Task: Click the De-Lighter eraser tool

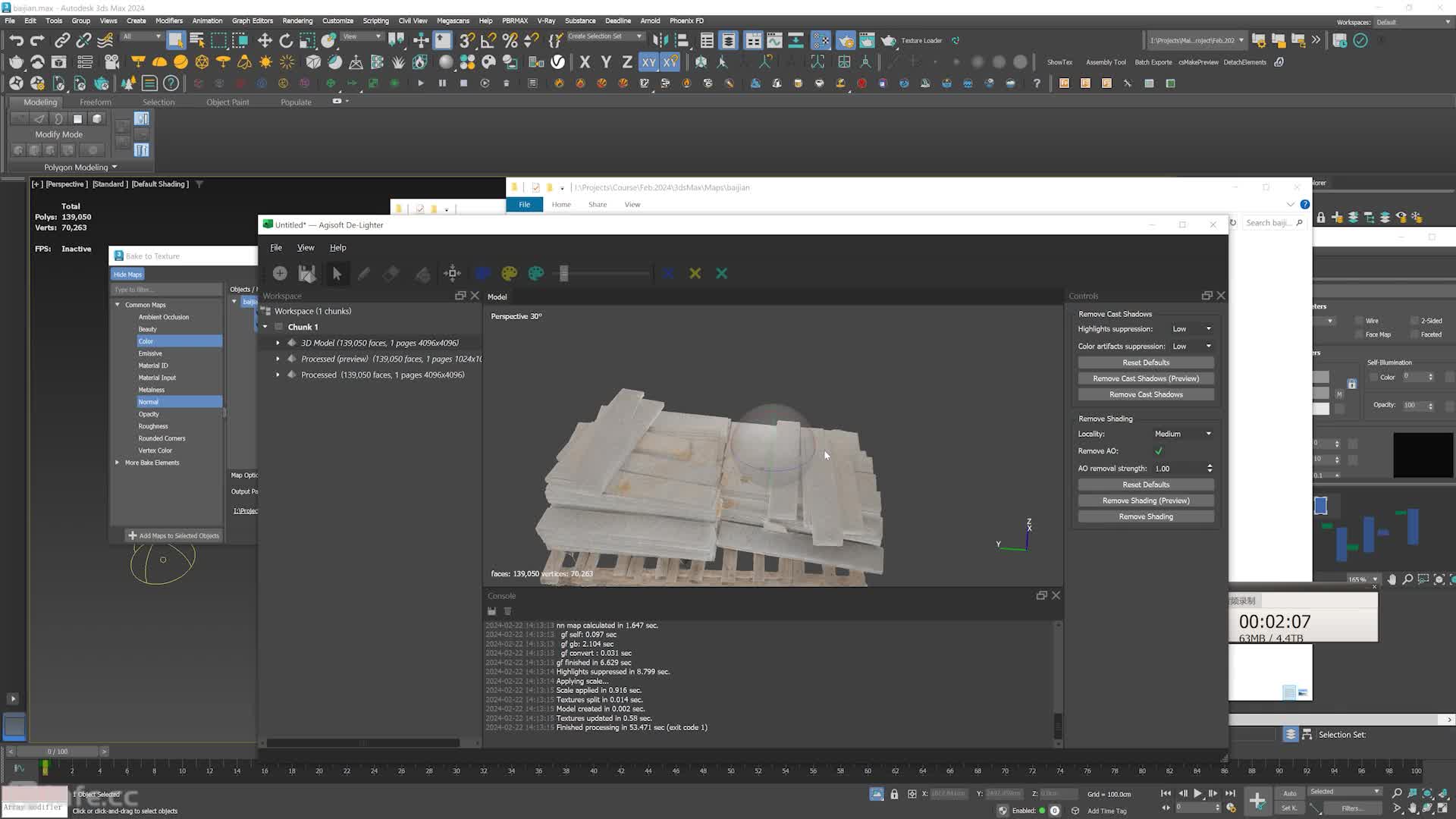Action: pos(391,273)
